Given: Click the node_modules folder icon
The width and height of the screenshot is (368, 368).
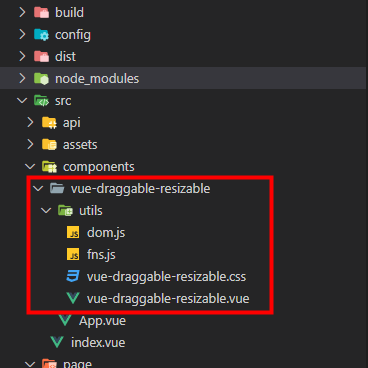Looking at the screenshot, I should coord(42,79).
